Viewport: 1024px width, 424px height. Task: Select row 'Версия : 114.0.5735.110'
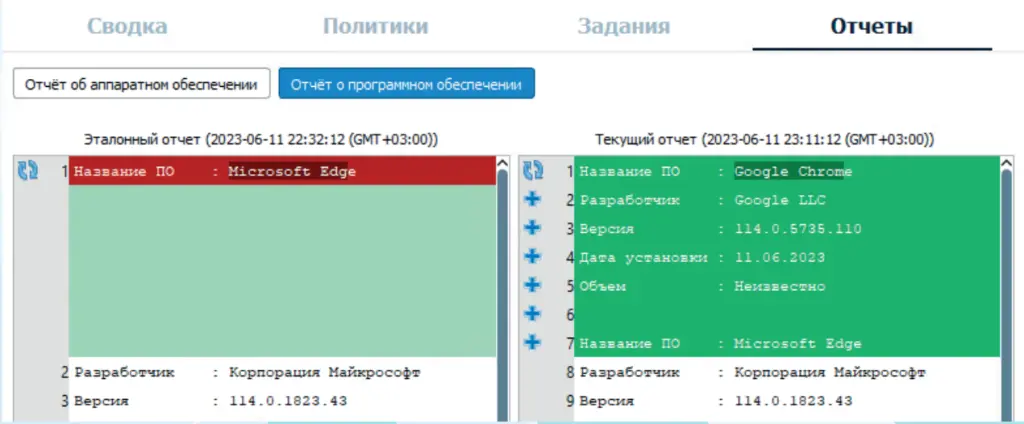point(787,229)
